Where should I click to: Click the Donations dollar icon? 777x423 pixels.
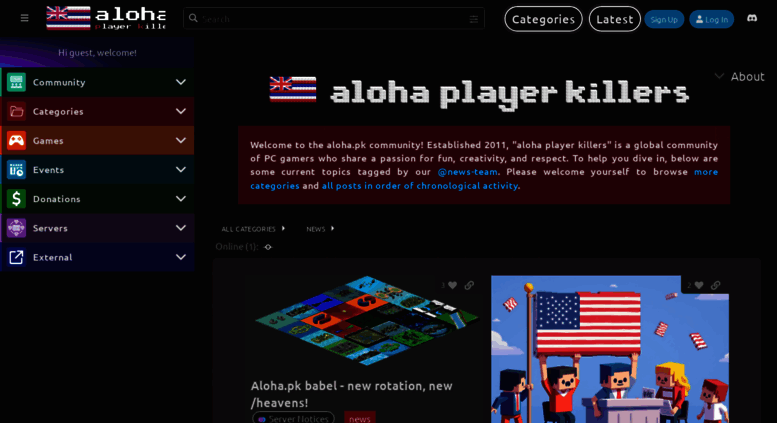16,199
